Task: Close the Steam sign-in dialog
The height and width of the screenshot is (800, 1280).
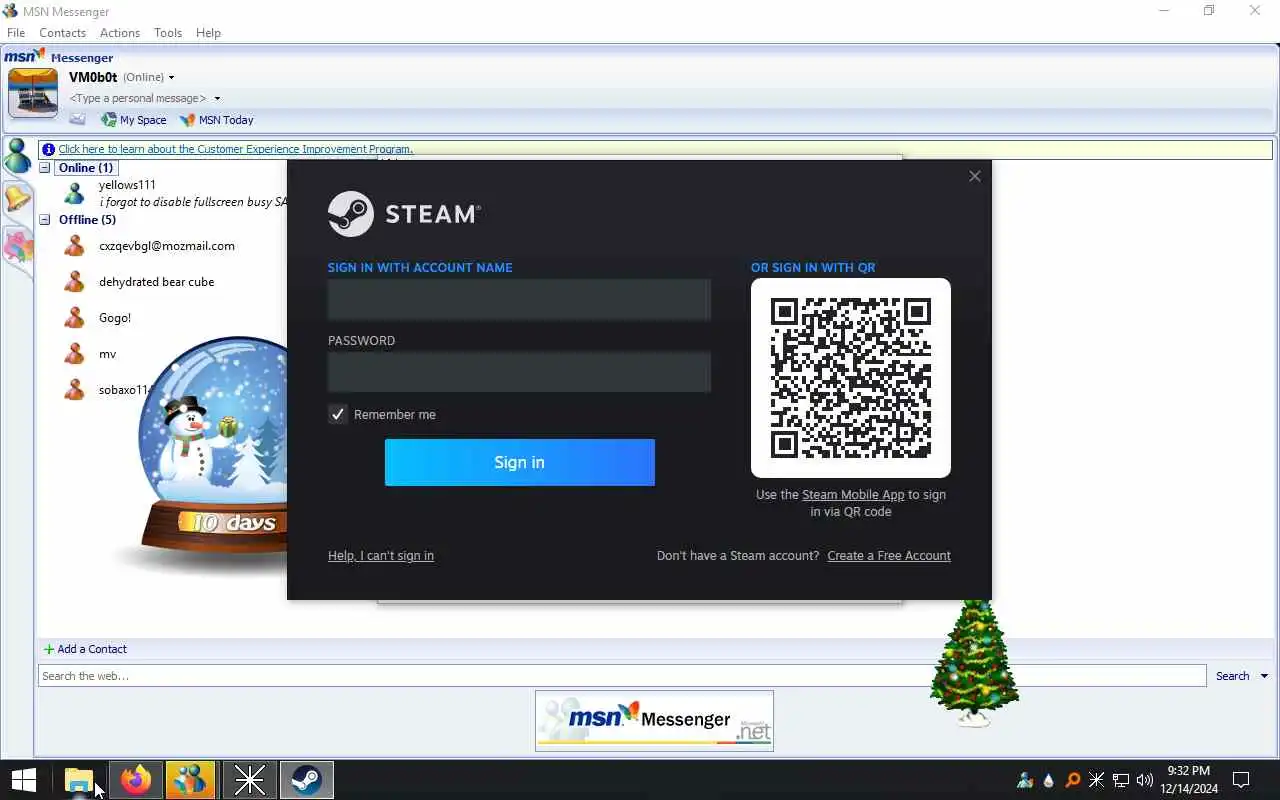Action: [975, 176]
